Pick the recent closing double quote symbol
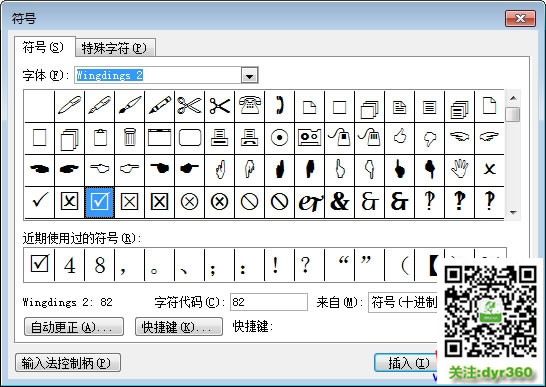Screen dimensions: 546x387 pyautogui.click(x=369, y=265)
